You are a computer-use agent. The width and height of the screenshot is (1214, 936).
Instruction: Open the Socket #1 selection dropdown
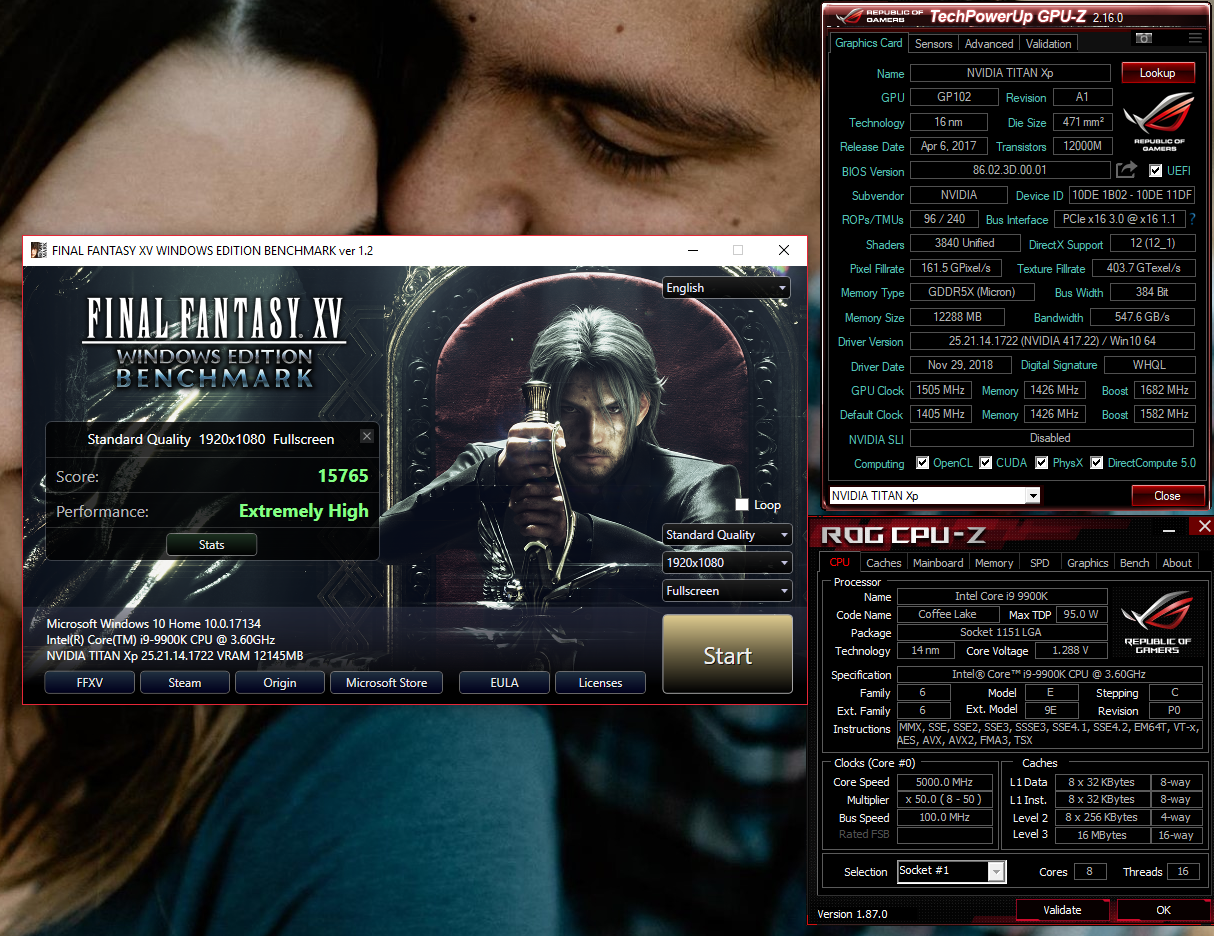(951, 871)
